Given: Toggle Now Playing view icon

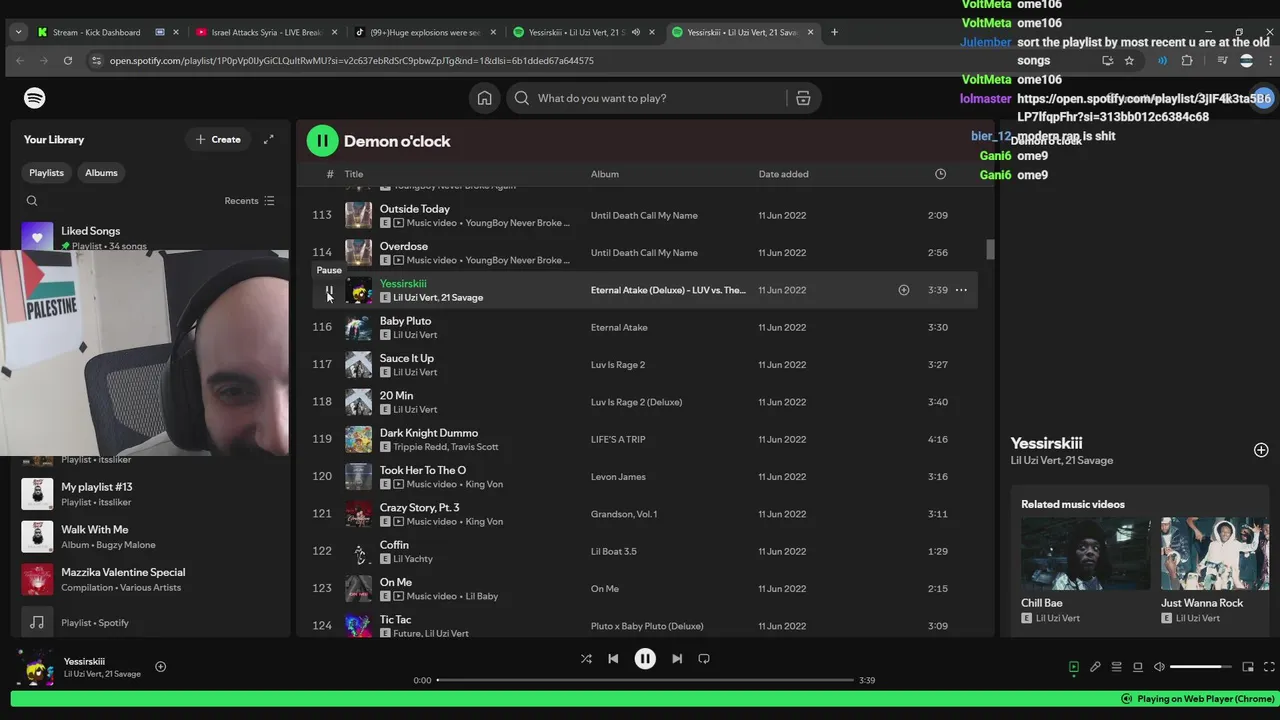Looking at the screenshot, I should [x=1074, y=667].
